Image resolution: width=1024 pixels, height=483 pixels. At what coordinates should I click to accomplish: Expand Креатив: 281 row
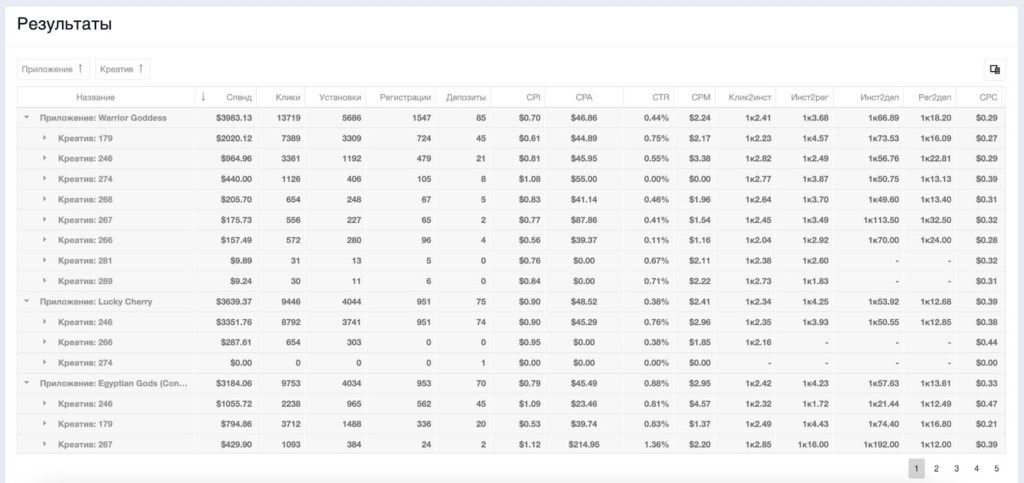tap(44, 261)
